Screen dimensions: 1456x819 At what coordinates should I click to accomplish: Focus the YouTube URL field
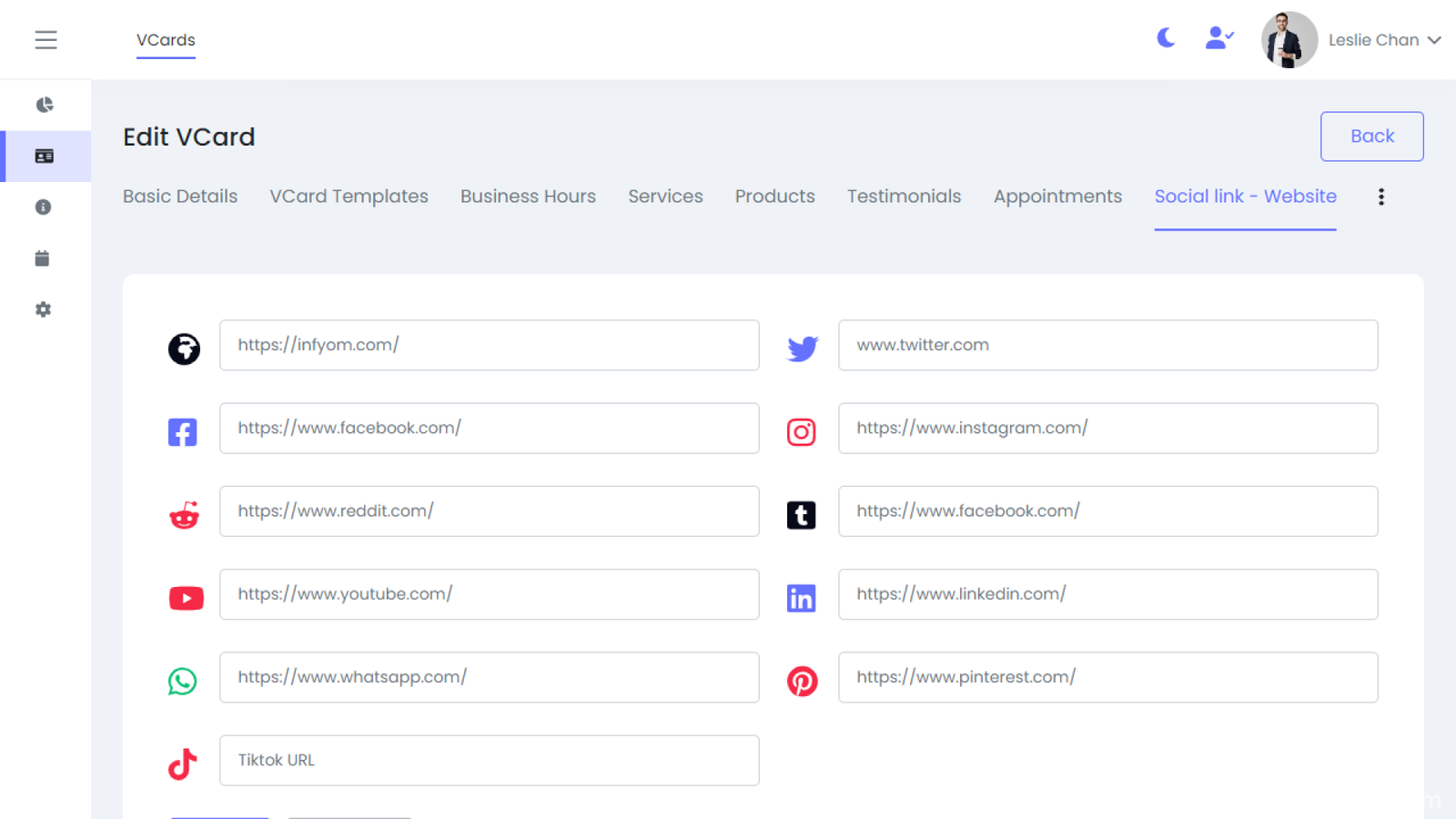coord(490,594)
